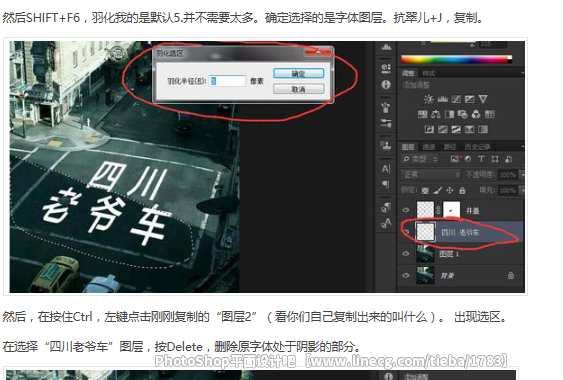Open the 填充 fill slider arrow
The image size is (563, 380).
click(x=522, y=190)
